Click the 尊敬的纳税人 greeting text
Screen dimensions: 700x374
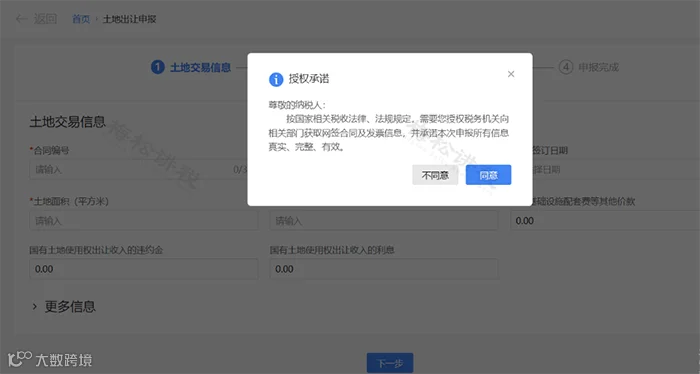pos(297,105)
